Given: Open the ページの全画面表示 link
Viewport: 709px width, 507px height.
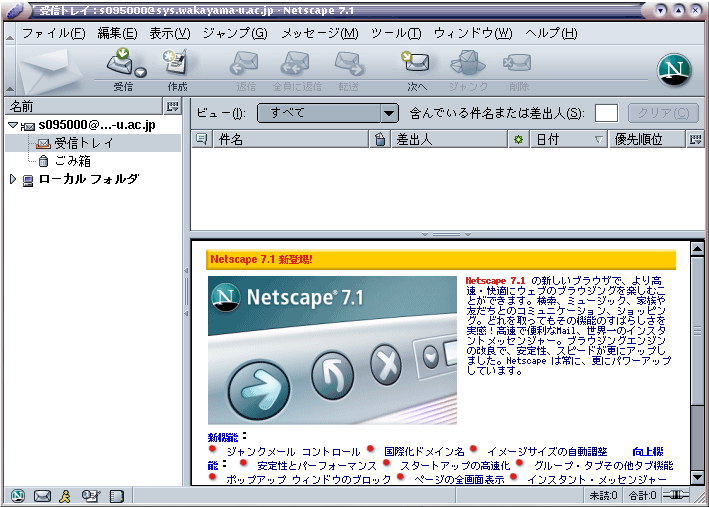Looking at the screenshot, I should [x=459, y=479].
